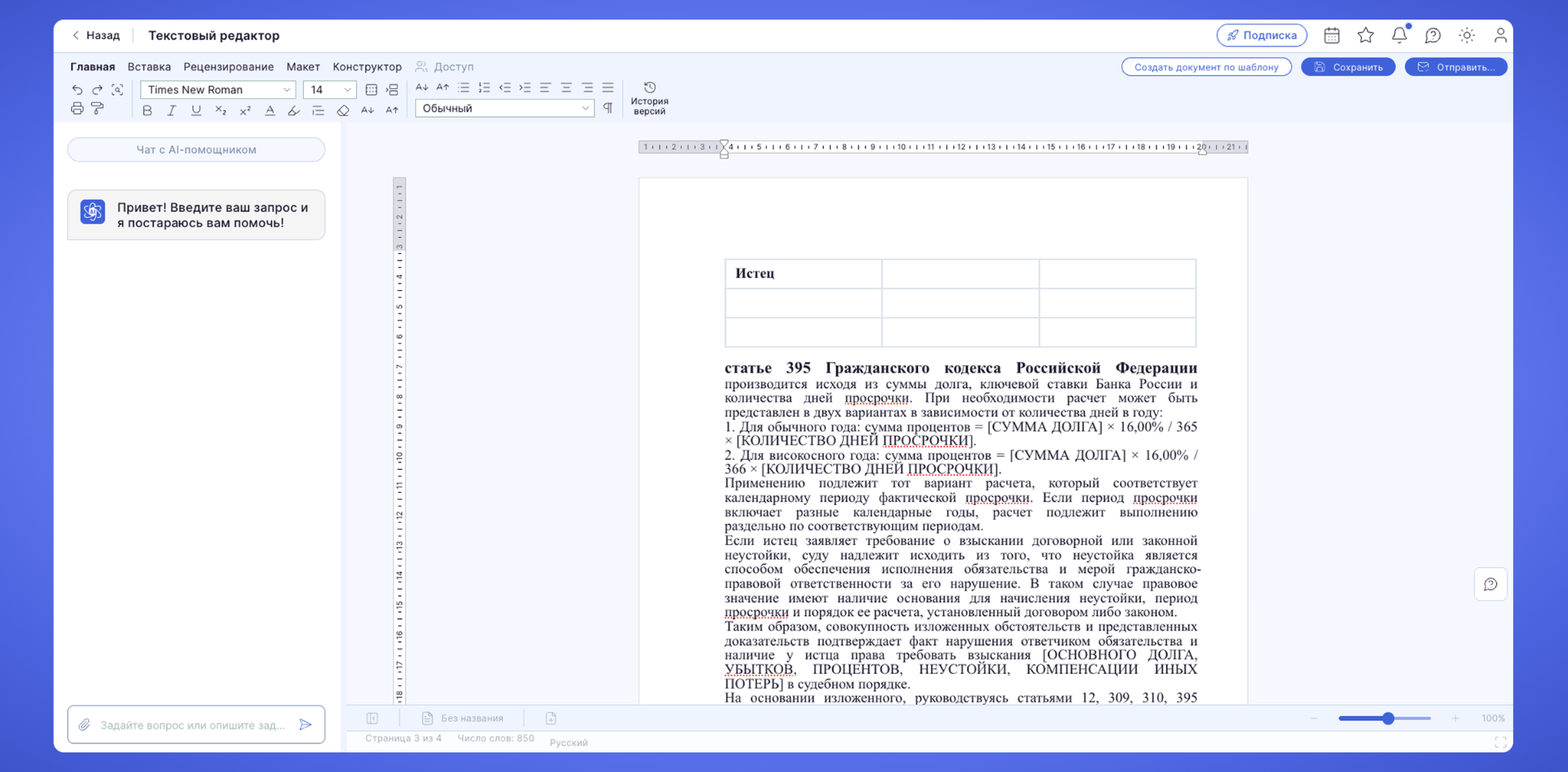Viewport: 1568px width, 772px height.
Task: Toggle the bulleted list
Action: click(464, 87)
